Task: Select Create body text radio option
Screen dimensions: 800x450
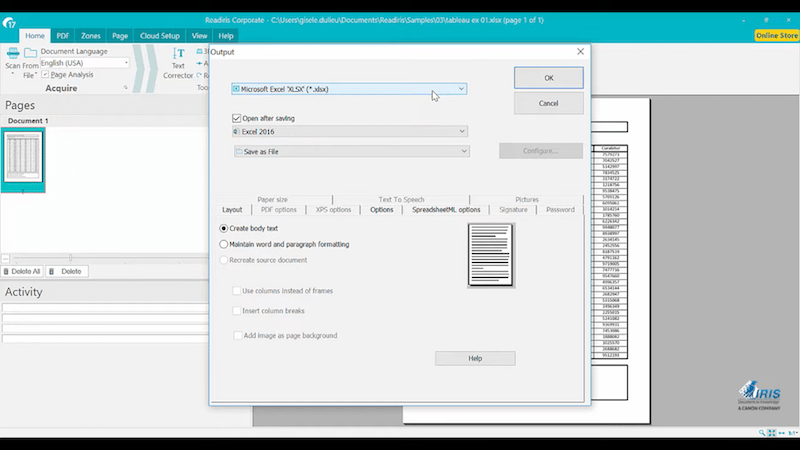Action: click(x=223, y=228)
